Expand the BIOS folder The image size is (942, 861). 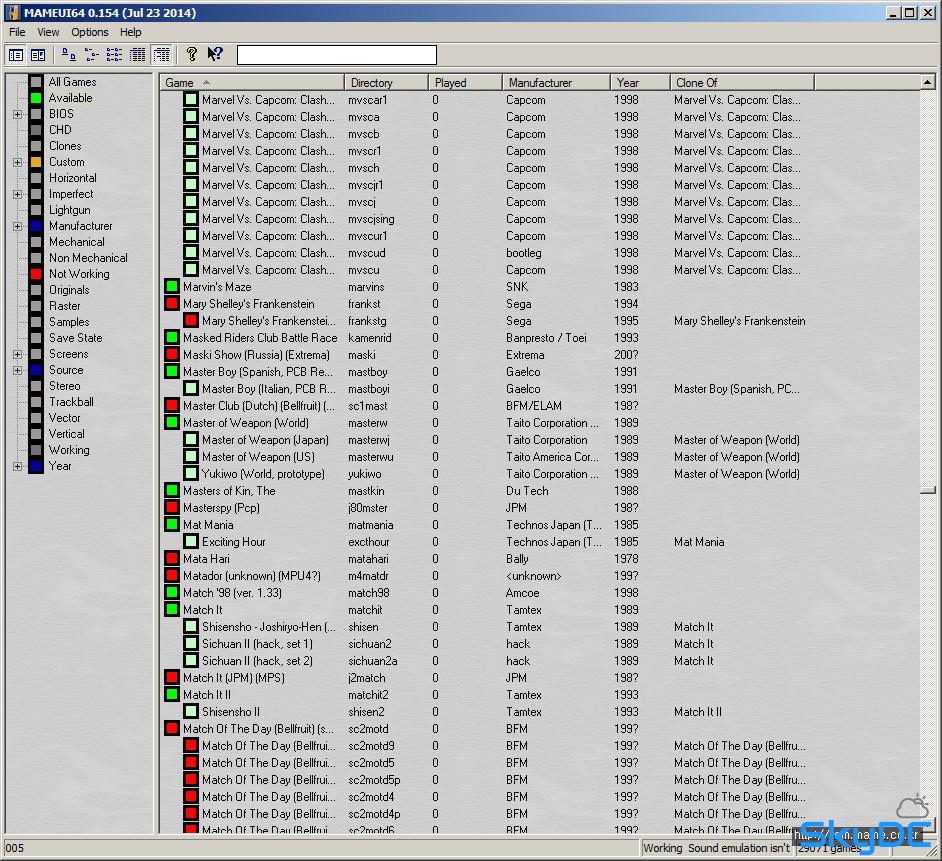[x=17, y=114]
